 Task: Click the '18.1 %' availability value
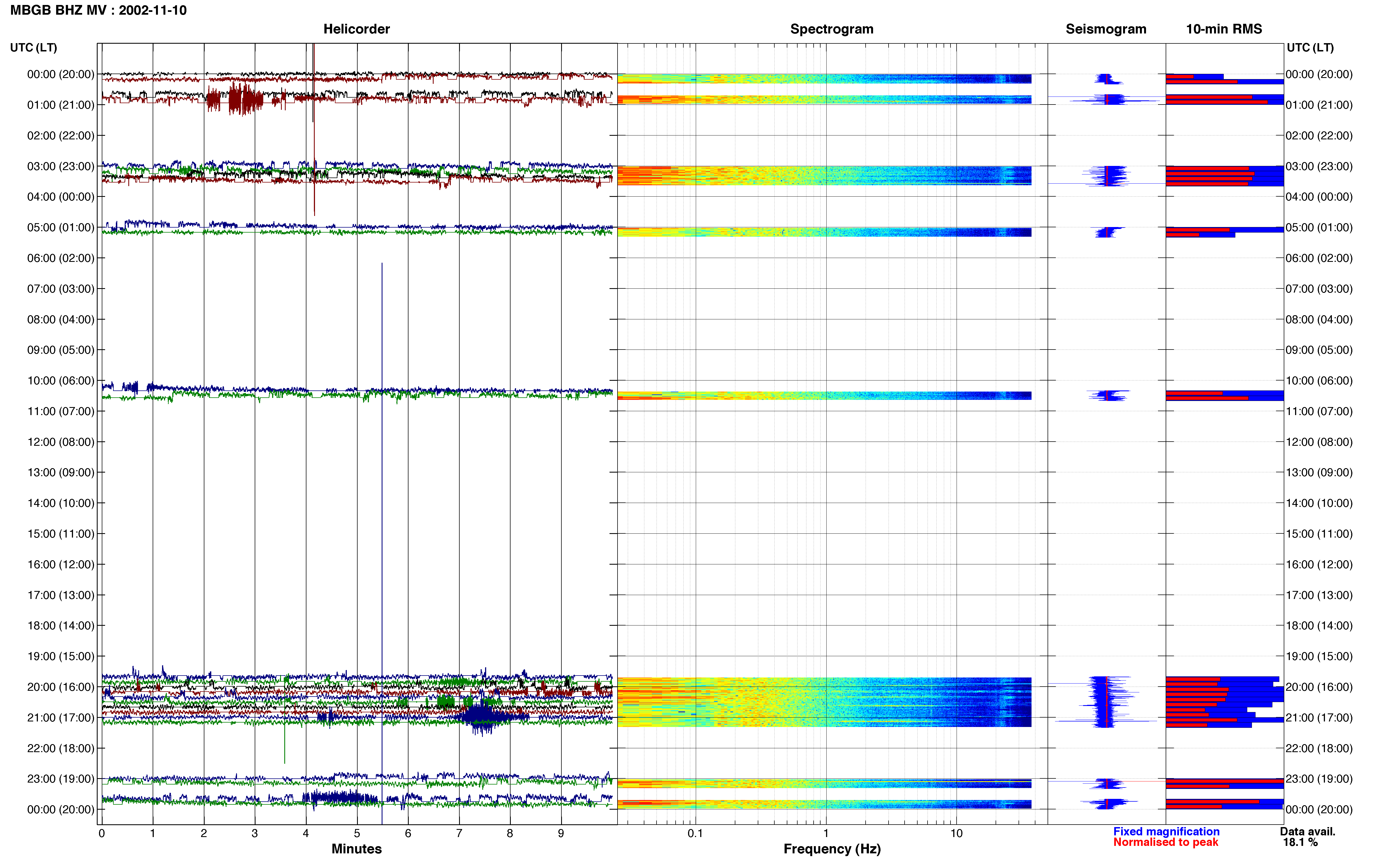[1300, 842]
